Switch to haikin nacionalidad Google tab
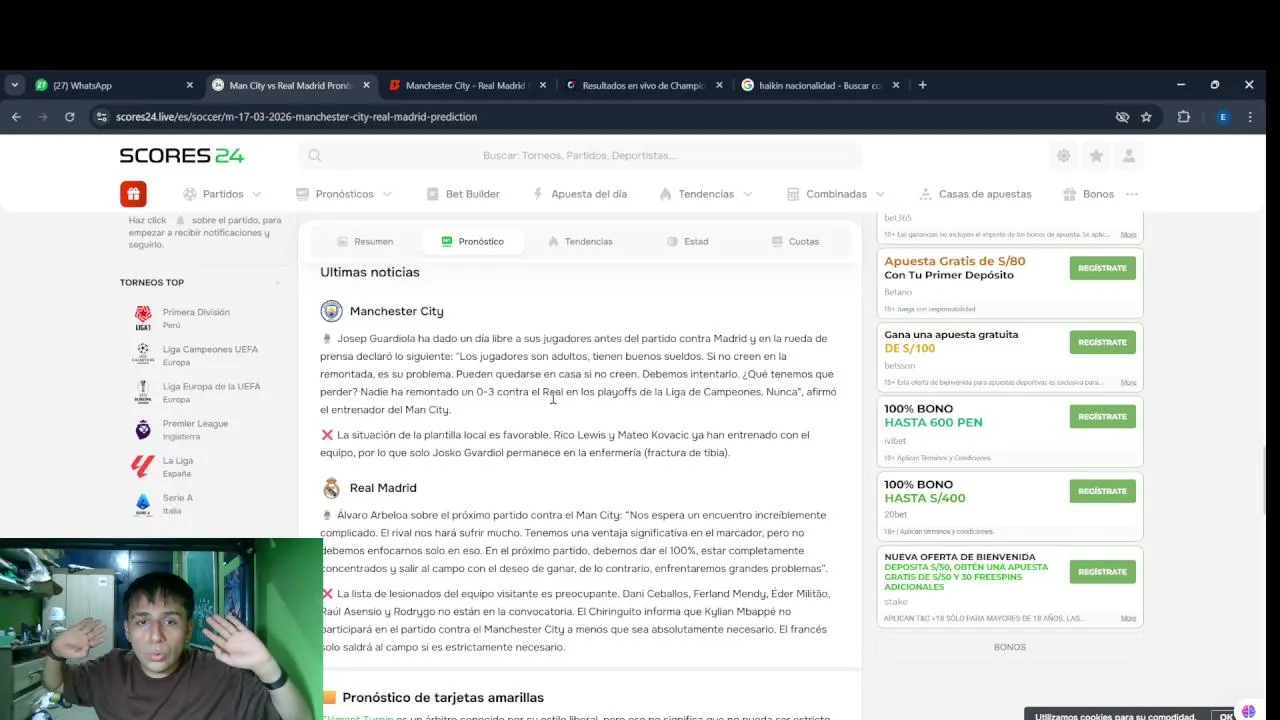 [820, 85]
